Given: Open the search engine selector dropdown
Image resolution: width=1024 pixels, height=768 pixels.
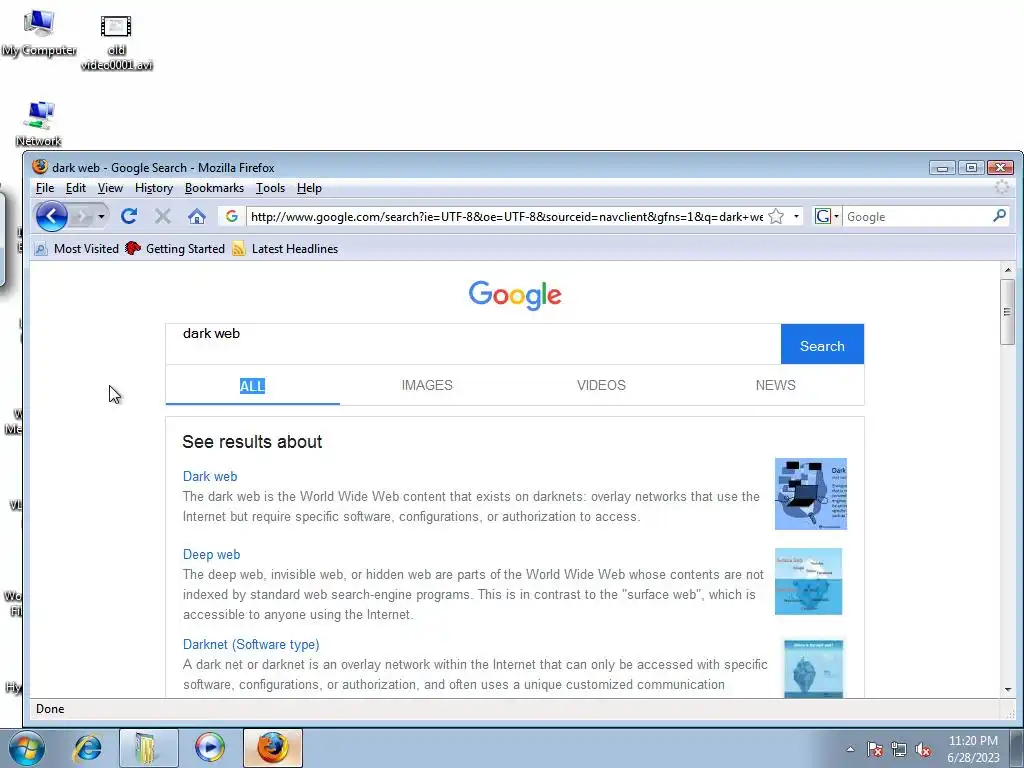Looking at the screenshot, I should (x=827, y=216).
